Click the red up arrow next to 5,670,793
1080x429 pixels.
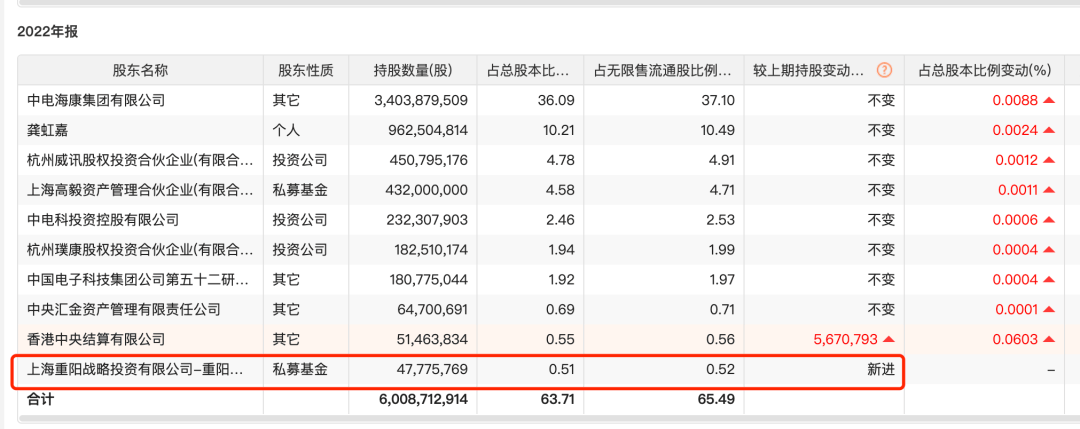click(888, 339)
